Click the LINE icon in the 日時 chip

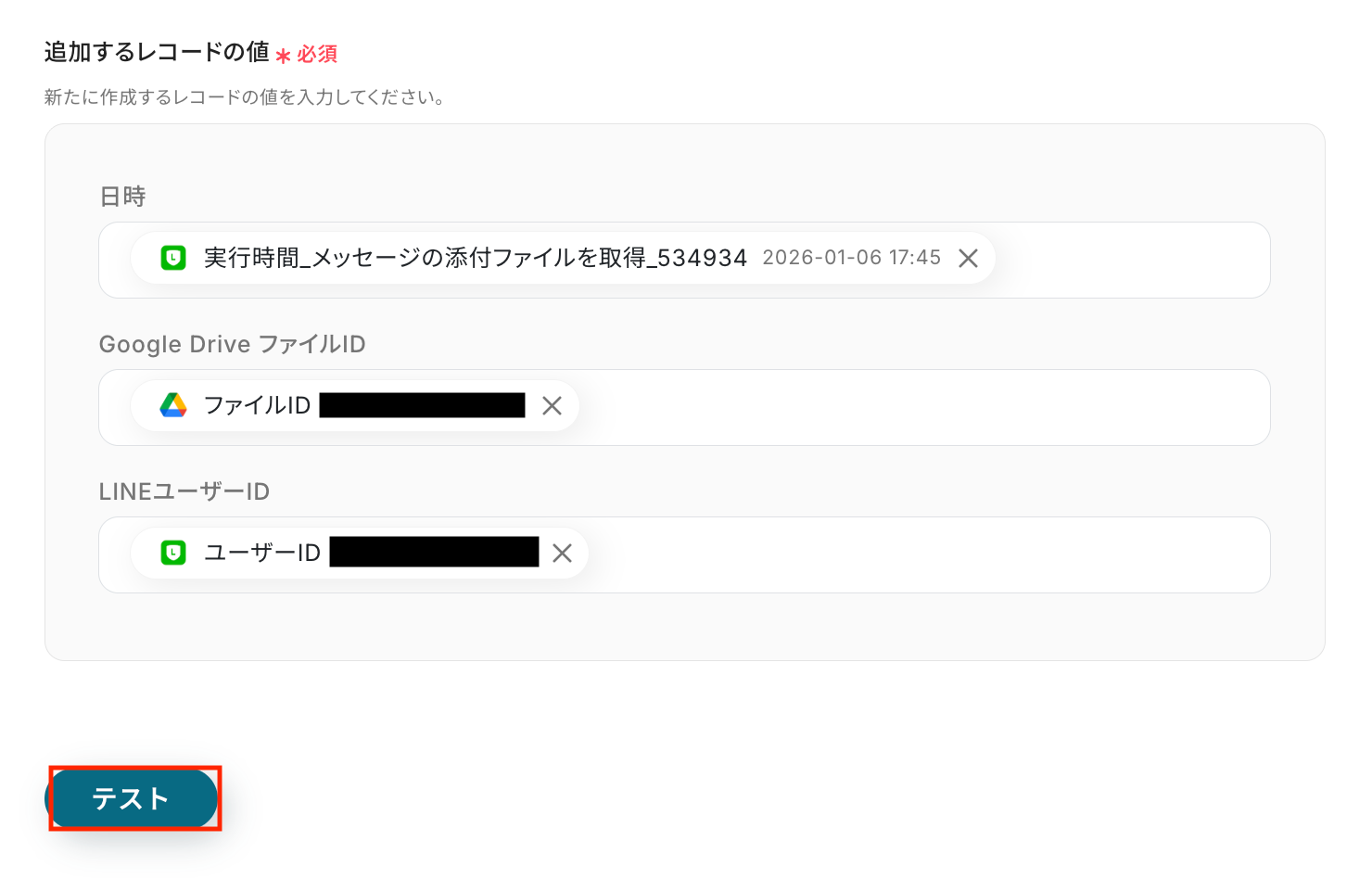[x=173, y=258]
